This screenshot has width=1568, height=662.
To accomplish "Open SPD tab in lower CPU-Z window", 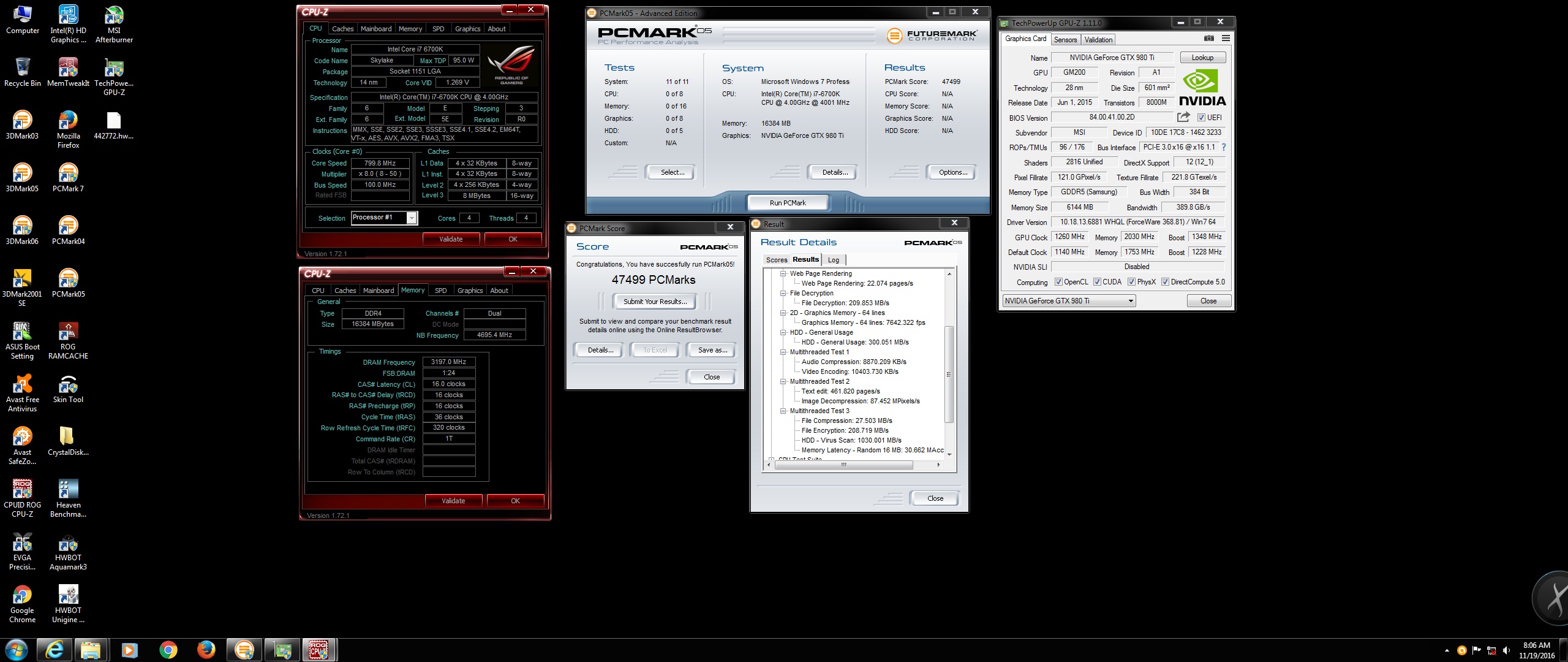I will point(441,291).
